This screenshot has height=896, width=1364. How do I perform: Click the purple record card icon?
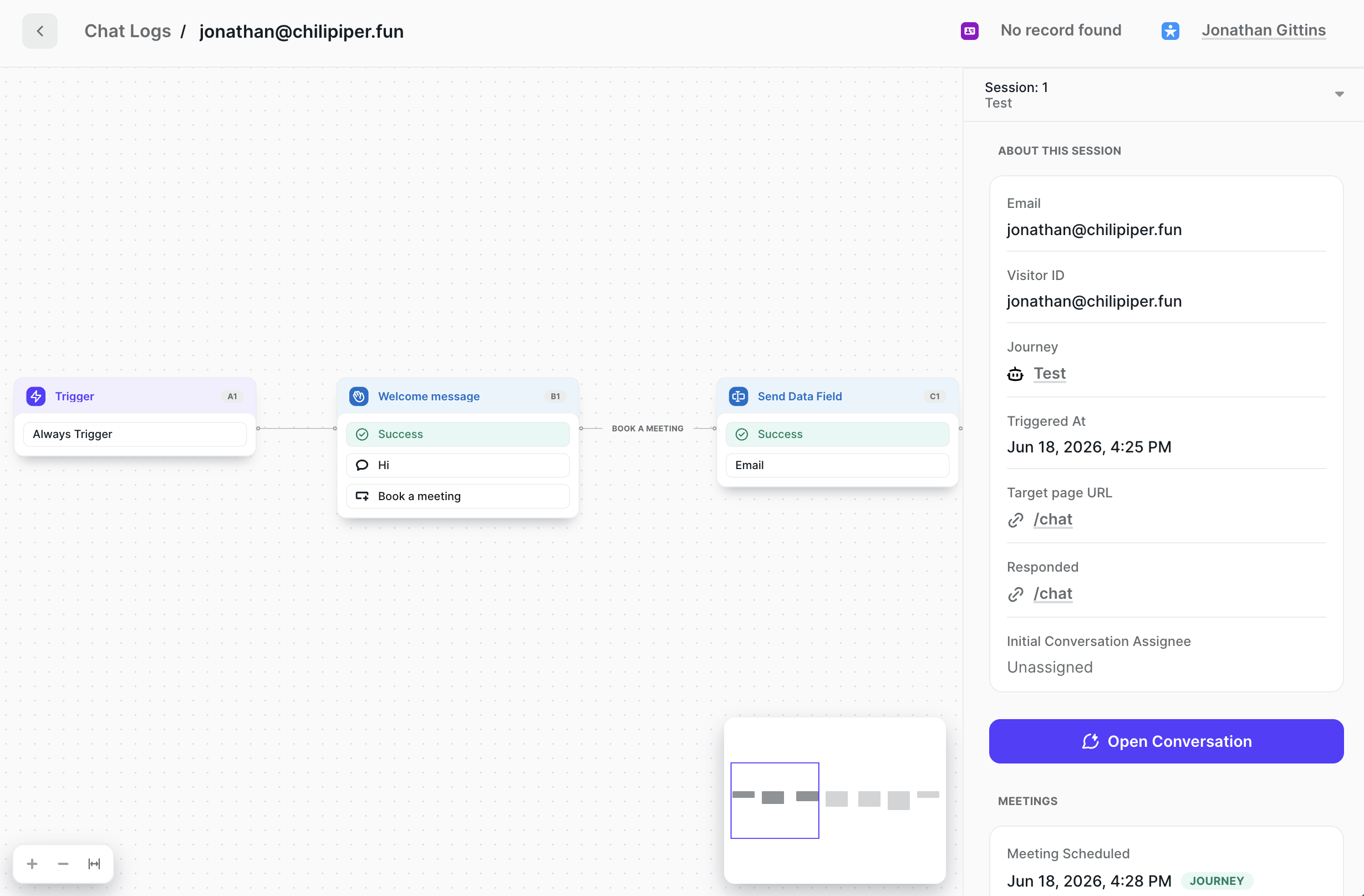coord(970,30)
